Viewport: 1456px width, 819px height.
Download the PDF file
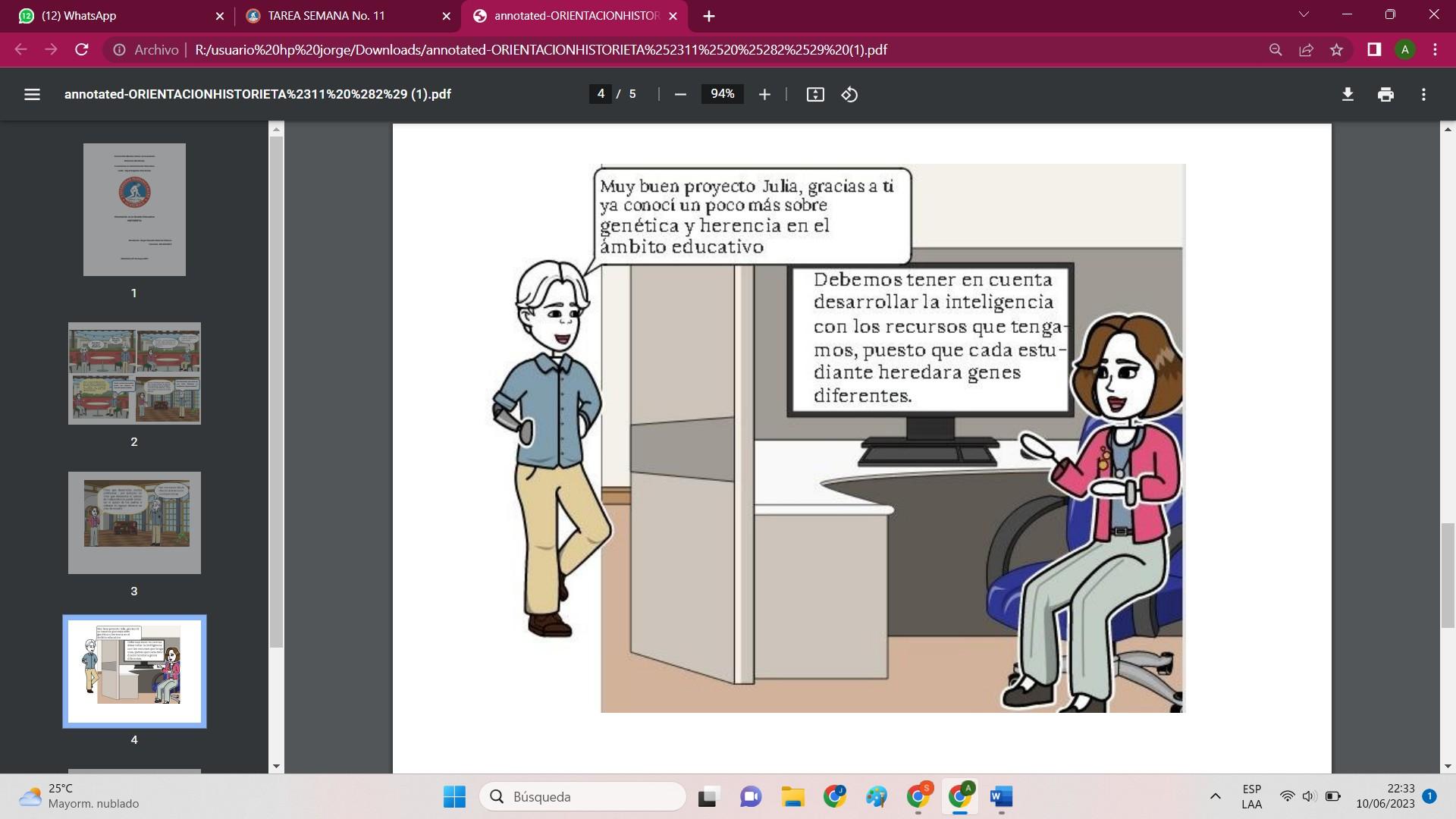coord(1348,94)
